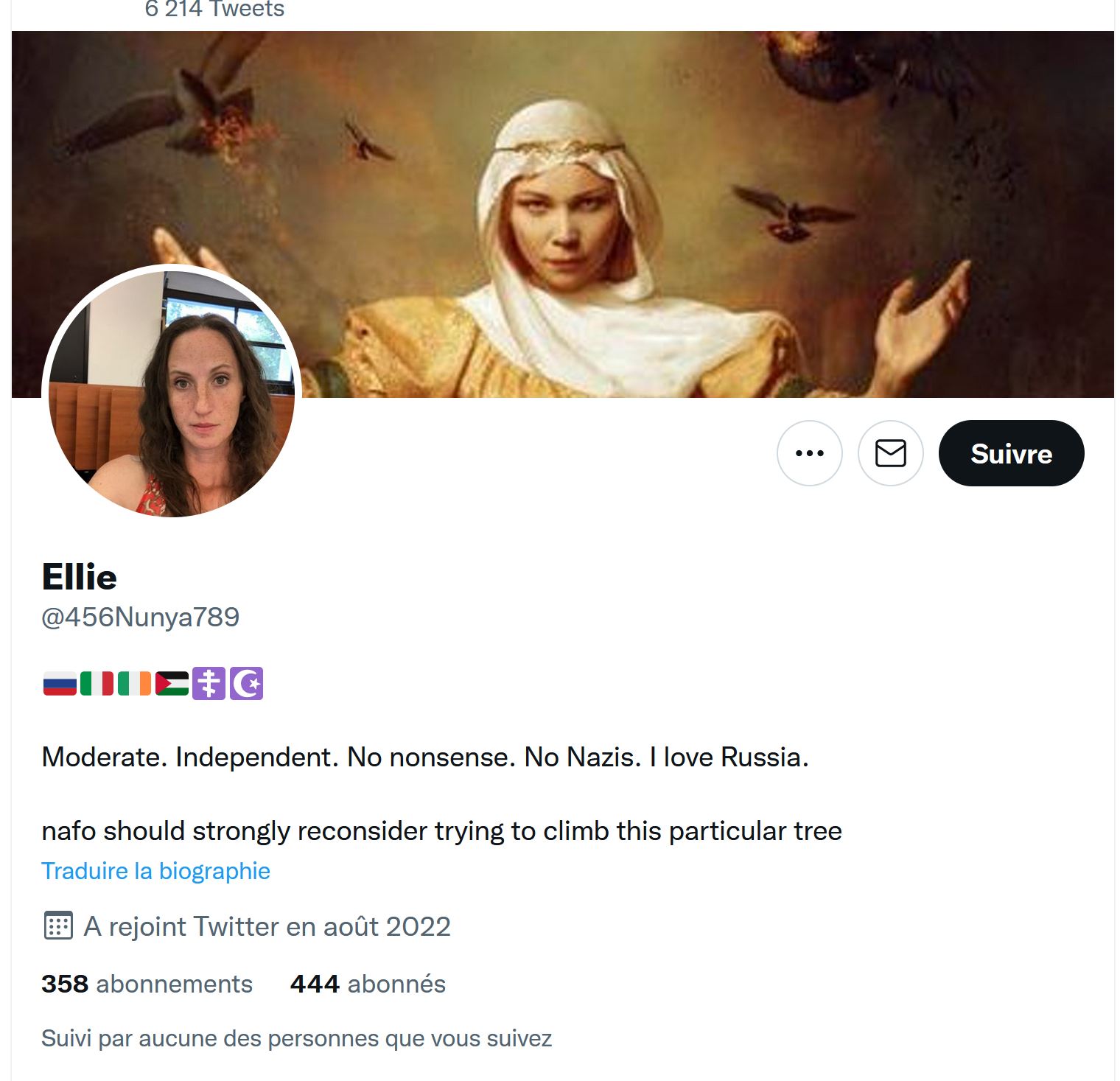Follow the account with Suivre button
Image resolution: width=1120 pixels, height=1081 pixels.
pos(1011,453)
